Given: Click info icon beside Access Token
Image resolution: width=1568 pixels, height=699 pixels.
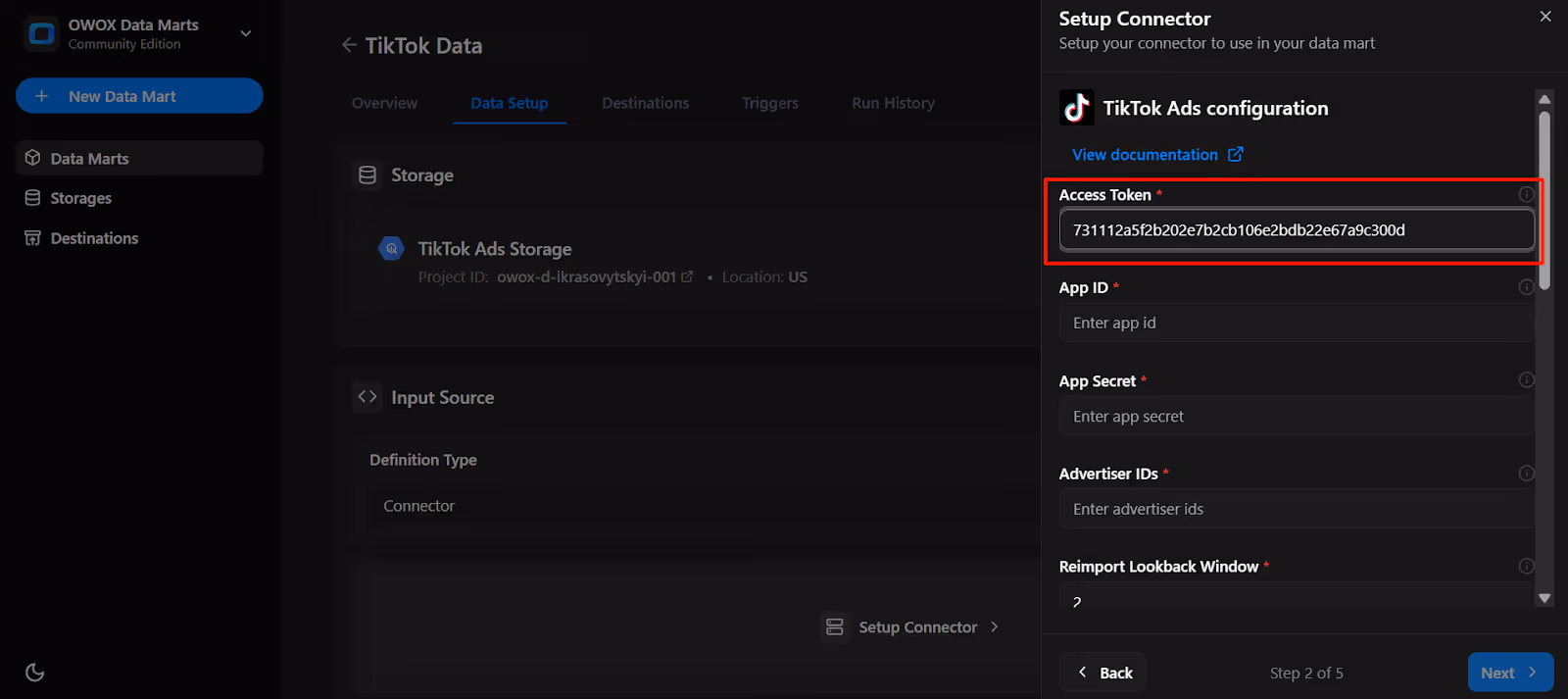Looking at the screenshot, I should (x=1526, y=194).
